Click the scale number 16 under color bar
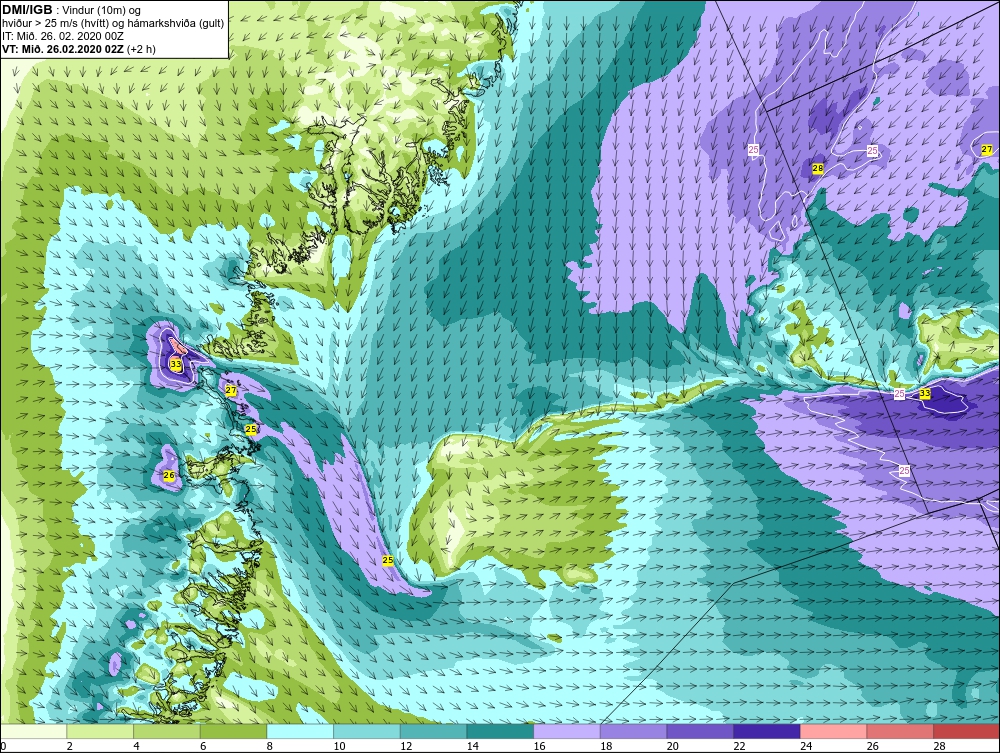This screenshot has height=753, width=1000. (539, 746)
